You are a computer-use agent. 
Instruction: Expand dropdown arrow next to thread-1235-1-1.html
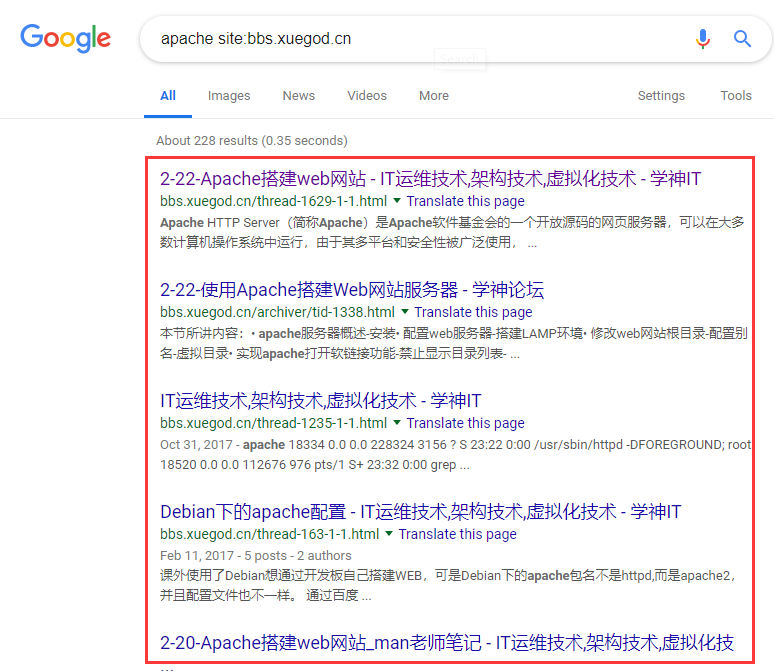click(397, 423)
